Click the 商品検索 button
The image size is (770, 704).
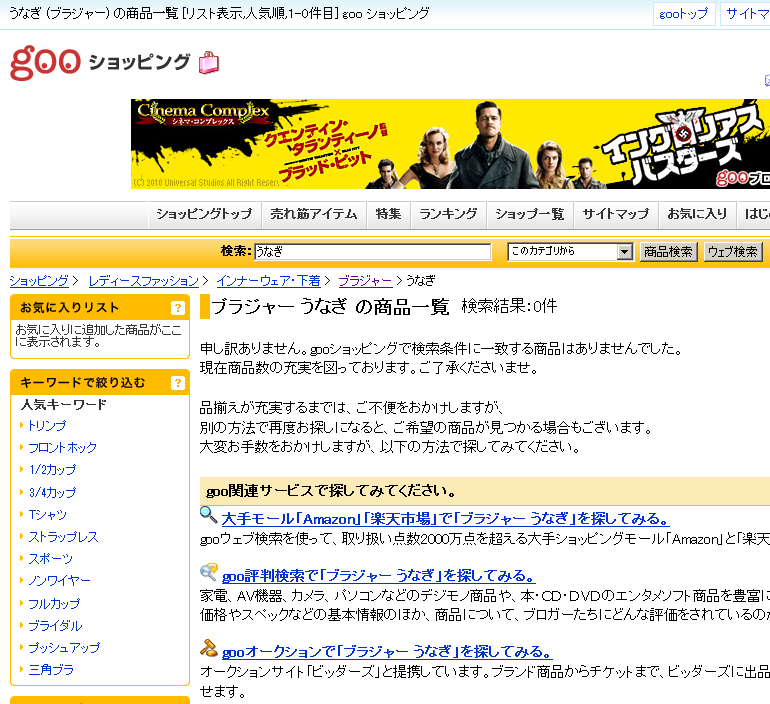click(x=668, y=252)
